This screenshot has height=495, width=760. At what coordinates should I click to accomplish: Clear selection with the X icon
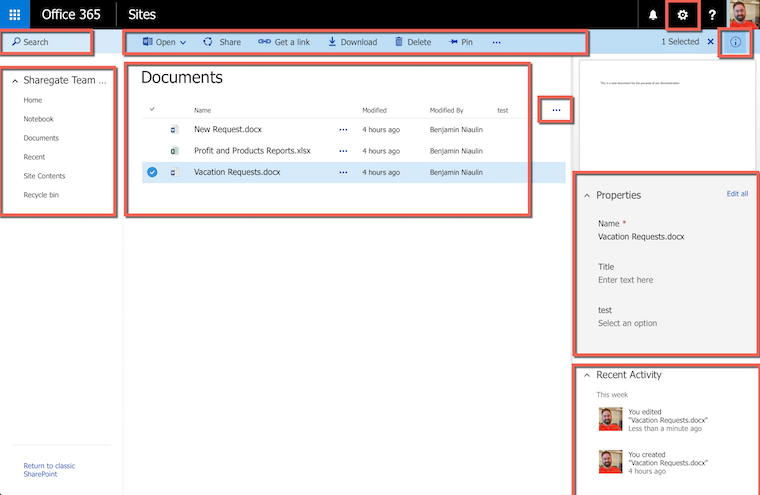[x=710, y=42]
